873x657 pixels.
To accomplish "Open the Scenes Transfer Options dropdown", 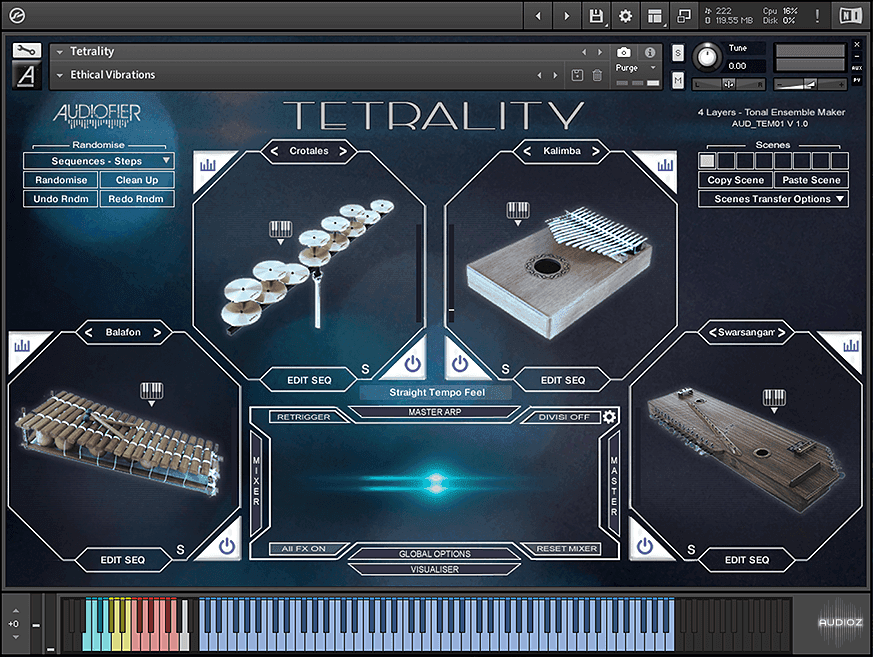I will pos(773,199).
